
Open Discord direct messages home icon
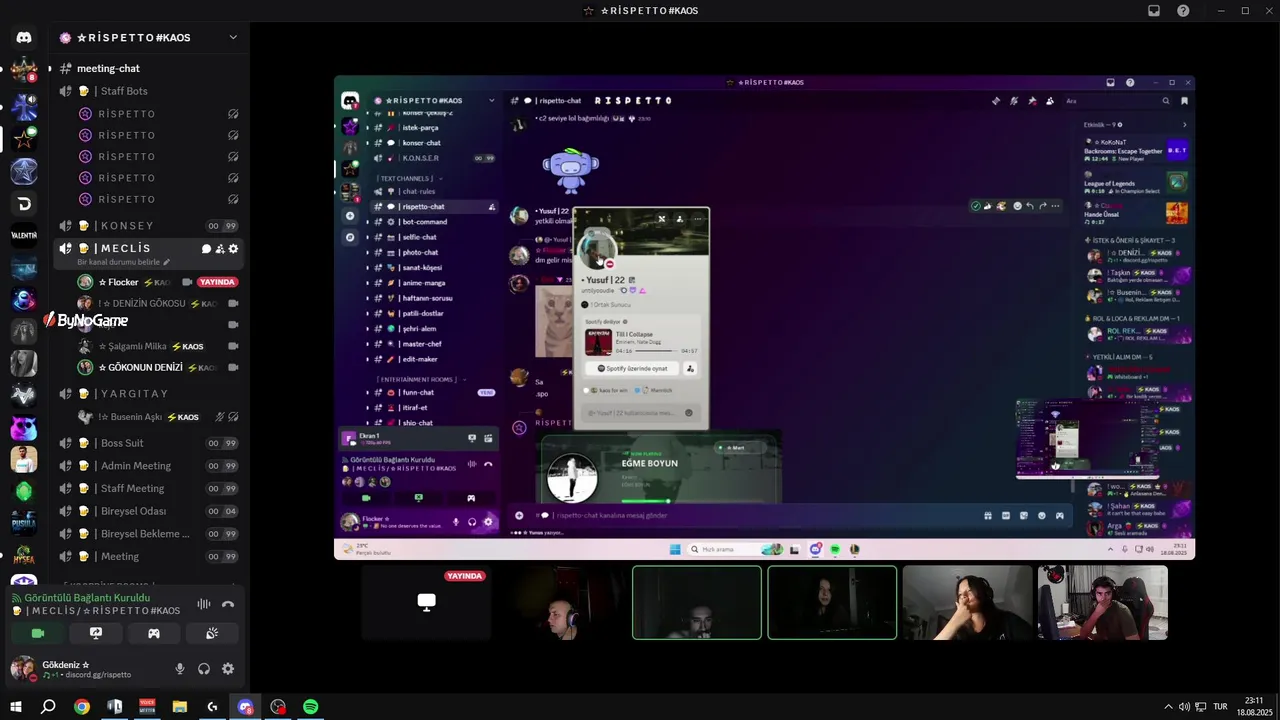pos(24,38)
